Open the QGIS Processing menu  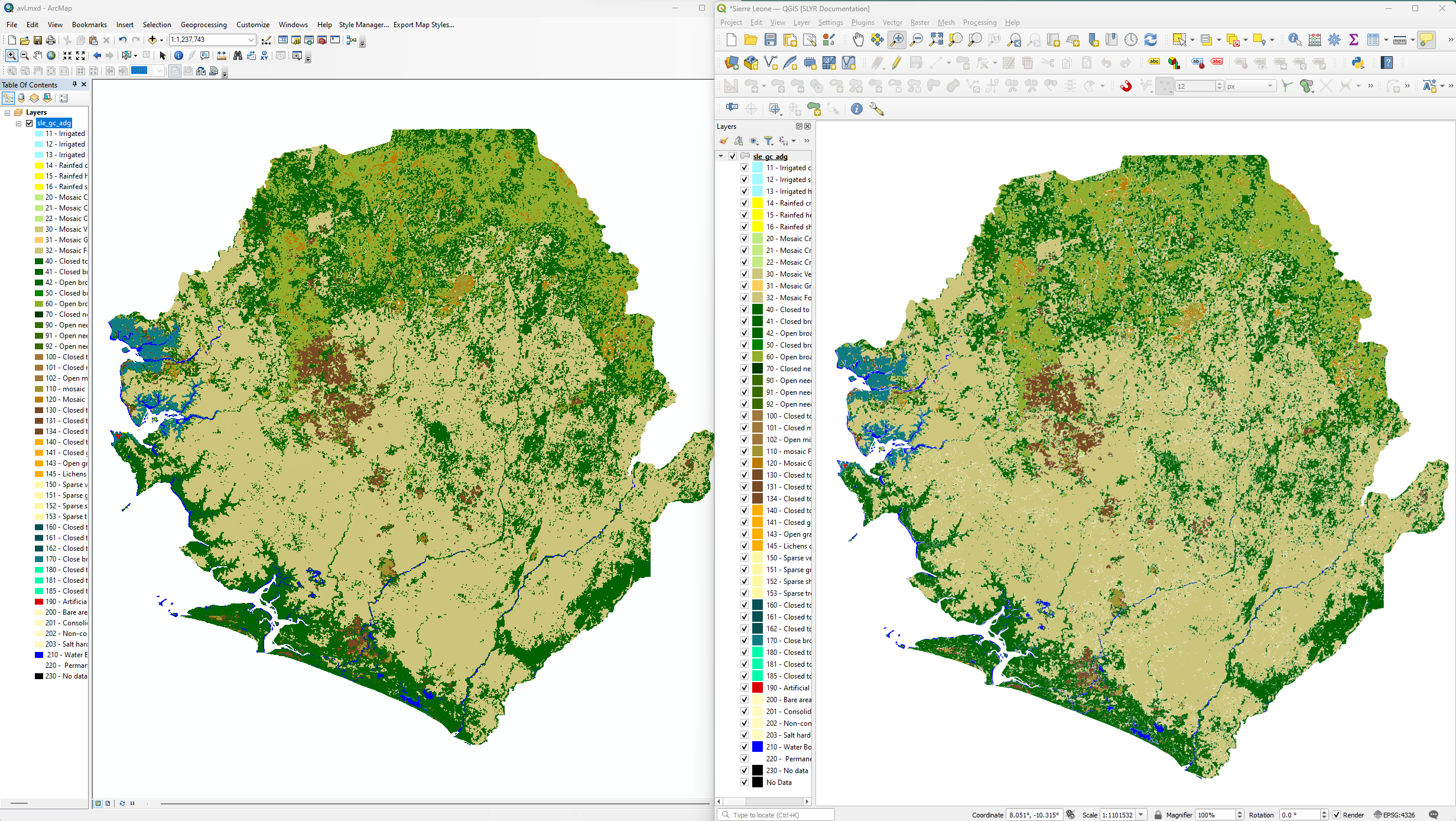[x=979, y=22]
